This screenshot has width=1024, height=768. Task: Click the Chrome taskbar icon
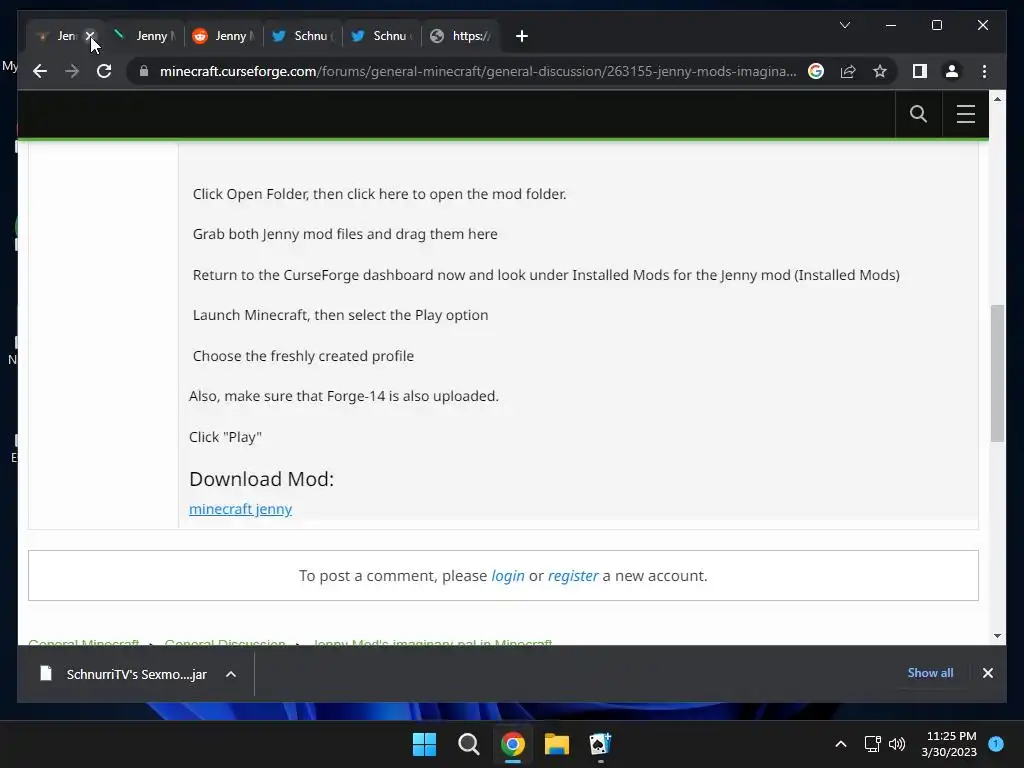[x=513, y=744]
